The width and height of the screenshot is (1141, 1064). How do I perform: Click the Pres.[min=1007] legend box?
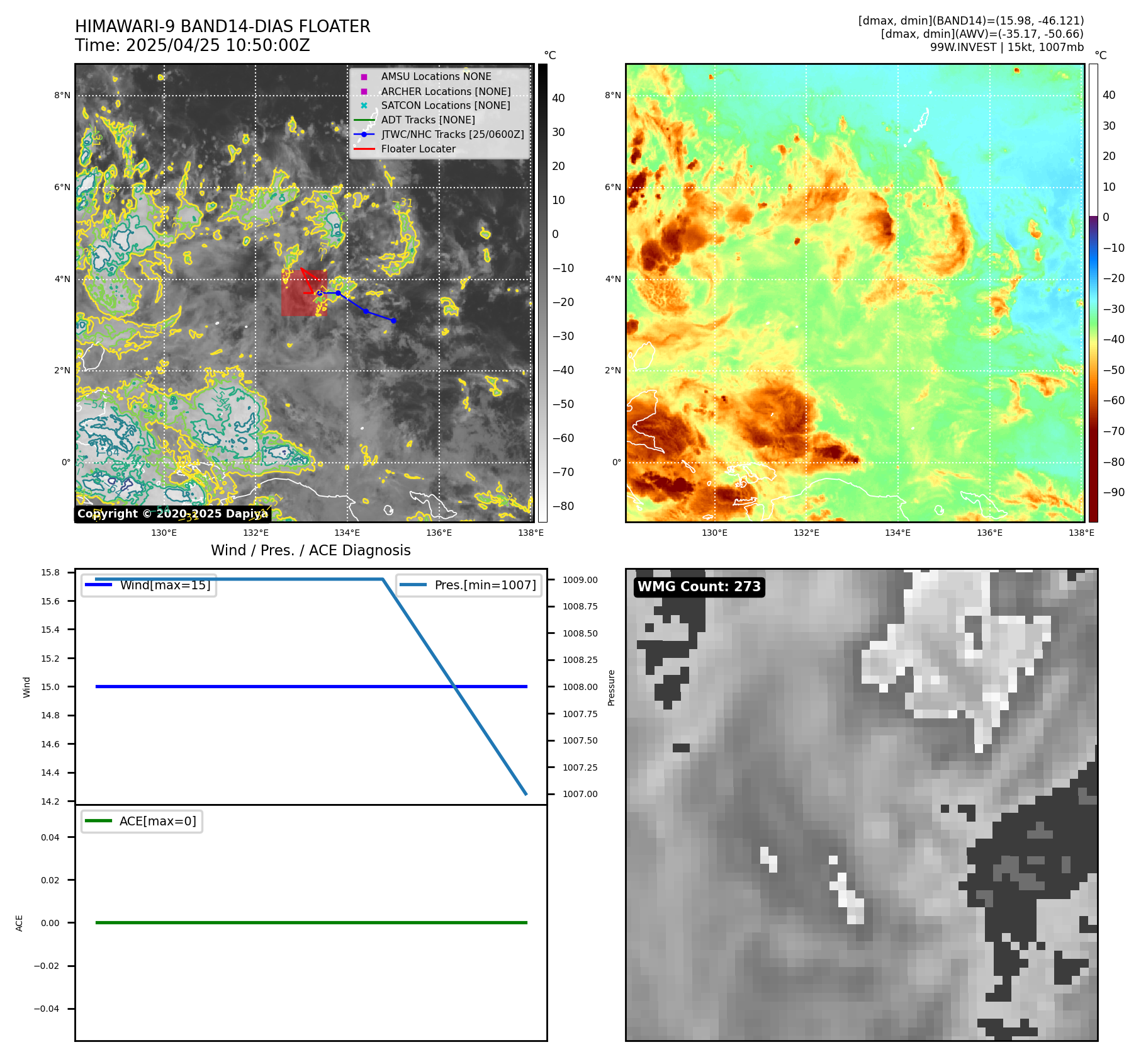(x=469, y=585)
